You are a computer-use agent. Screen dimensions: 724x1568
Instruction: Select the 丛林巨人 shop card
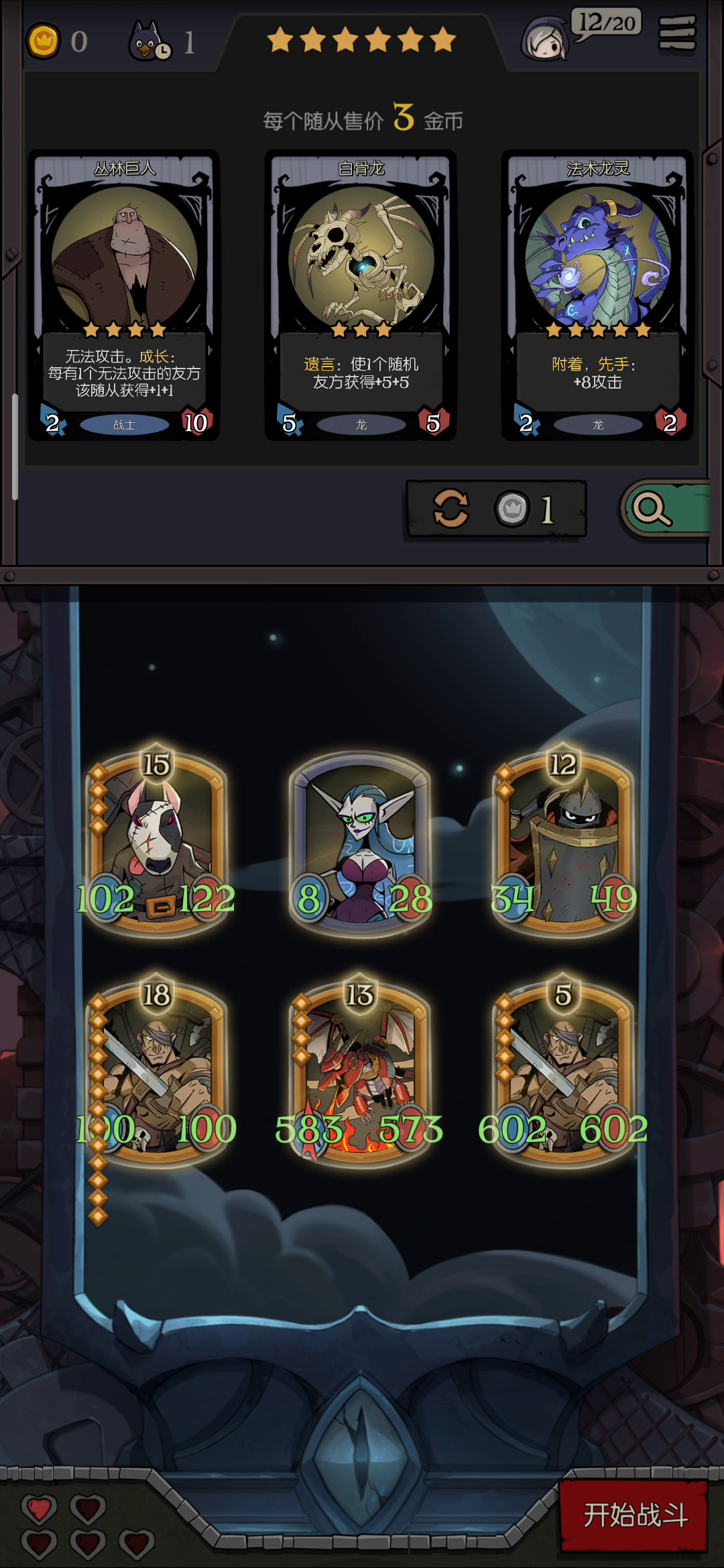tap(124, 296)
